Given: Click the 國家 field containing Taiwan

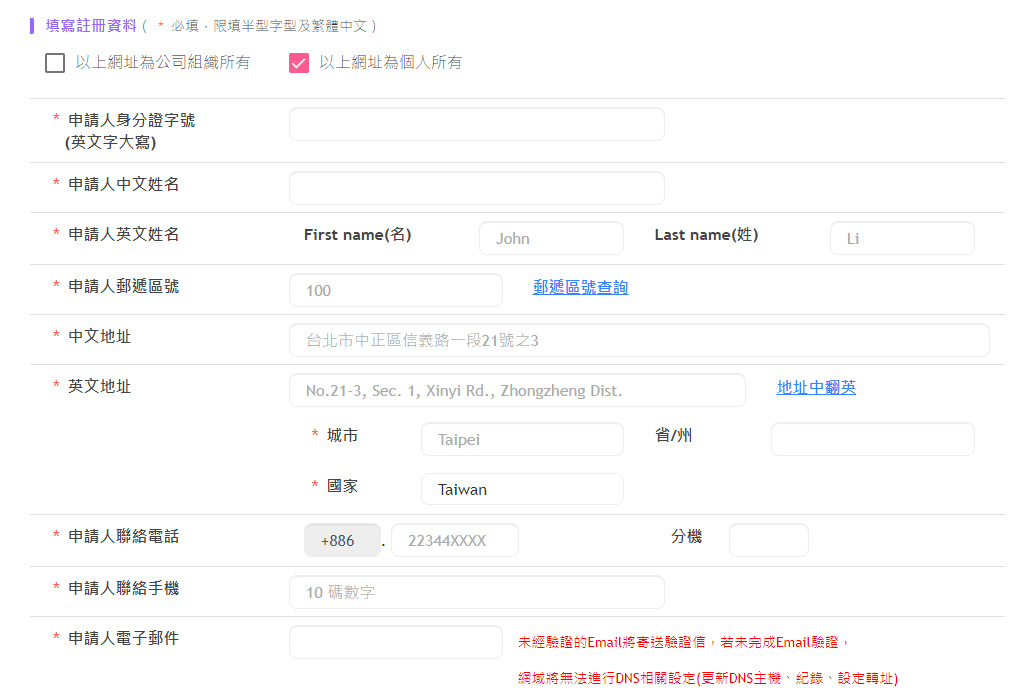Looking at the screenshot, I should tap(522, 490).
